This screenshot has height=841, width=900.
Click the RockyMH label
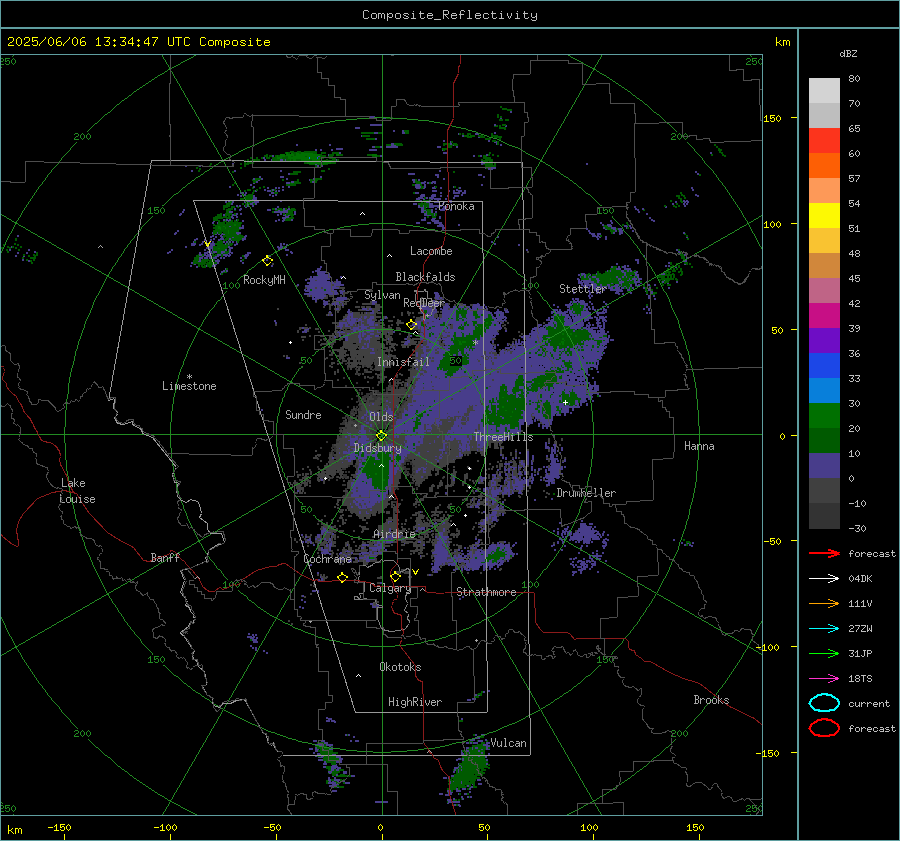[264, 280]
